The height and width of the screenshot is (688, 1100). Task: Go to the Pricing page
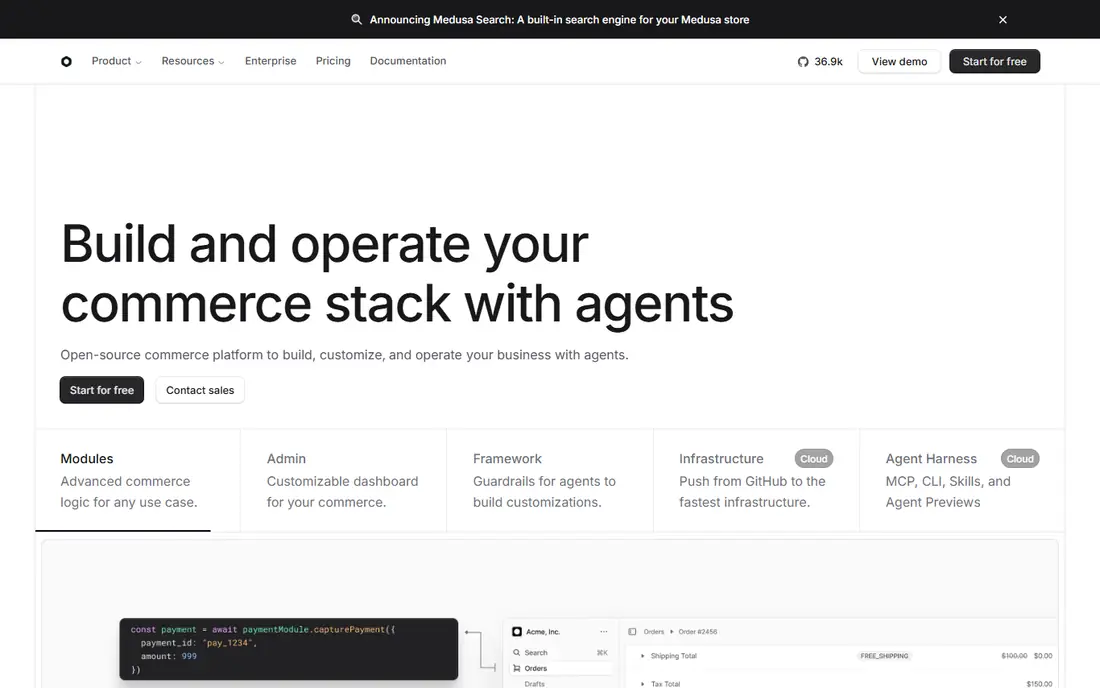[333, 61]
